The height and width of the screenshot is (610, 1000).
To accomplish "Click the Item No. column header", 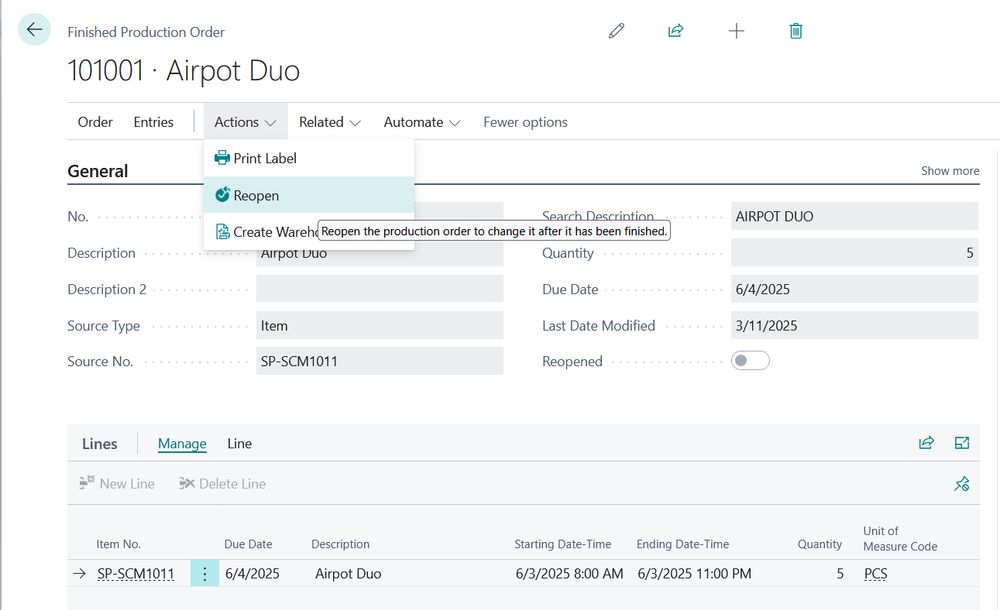I will (x=119, y=544).
